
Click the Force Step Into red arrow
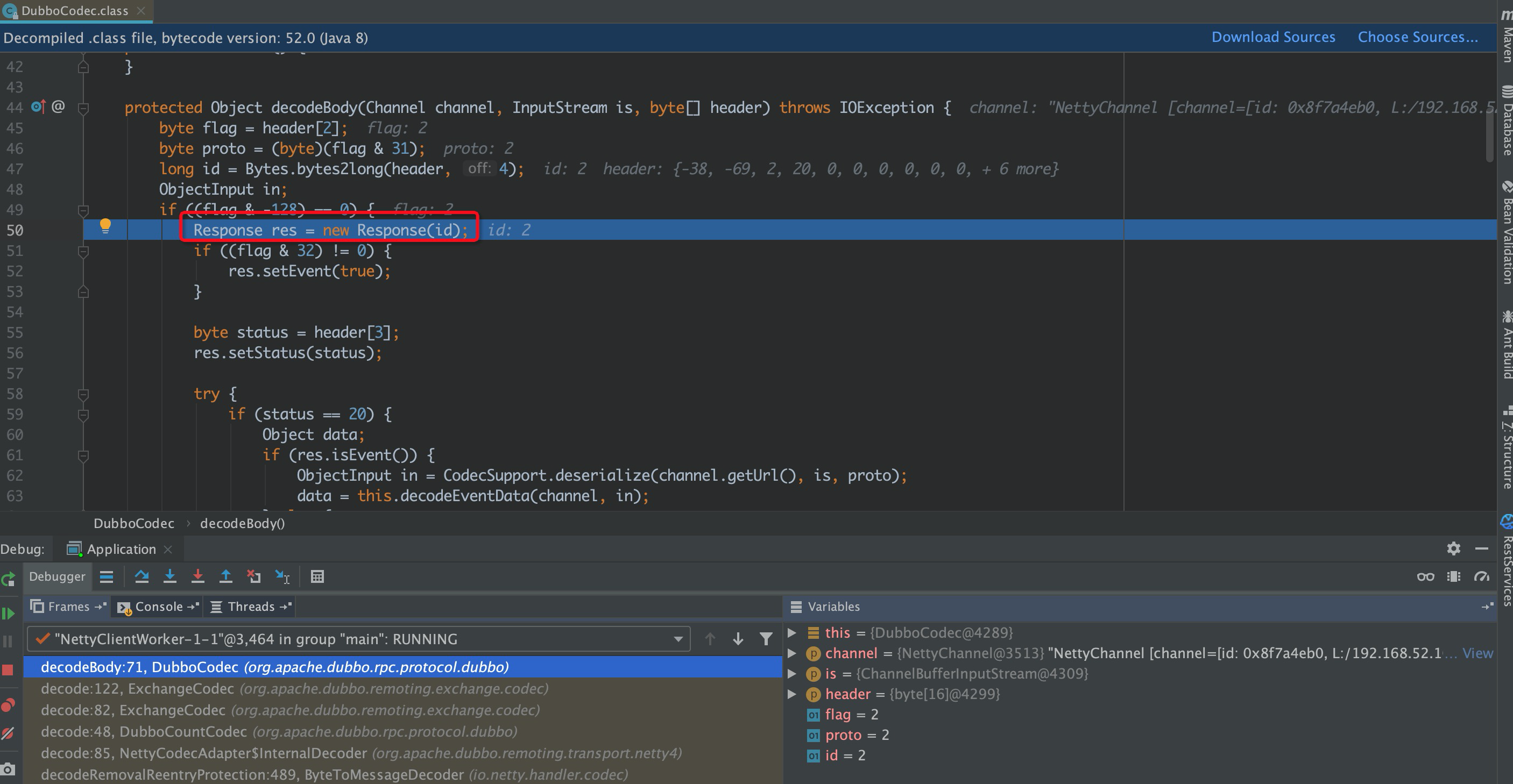pos(198,577)
